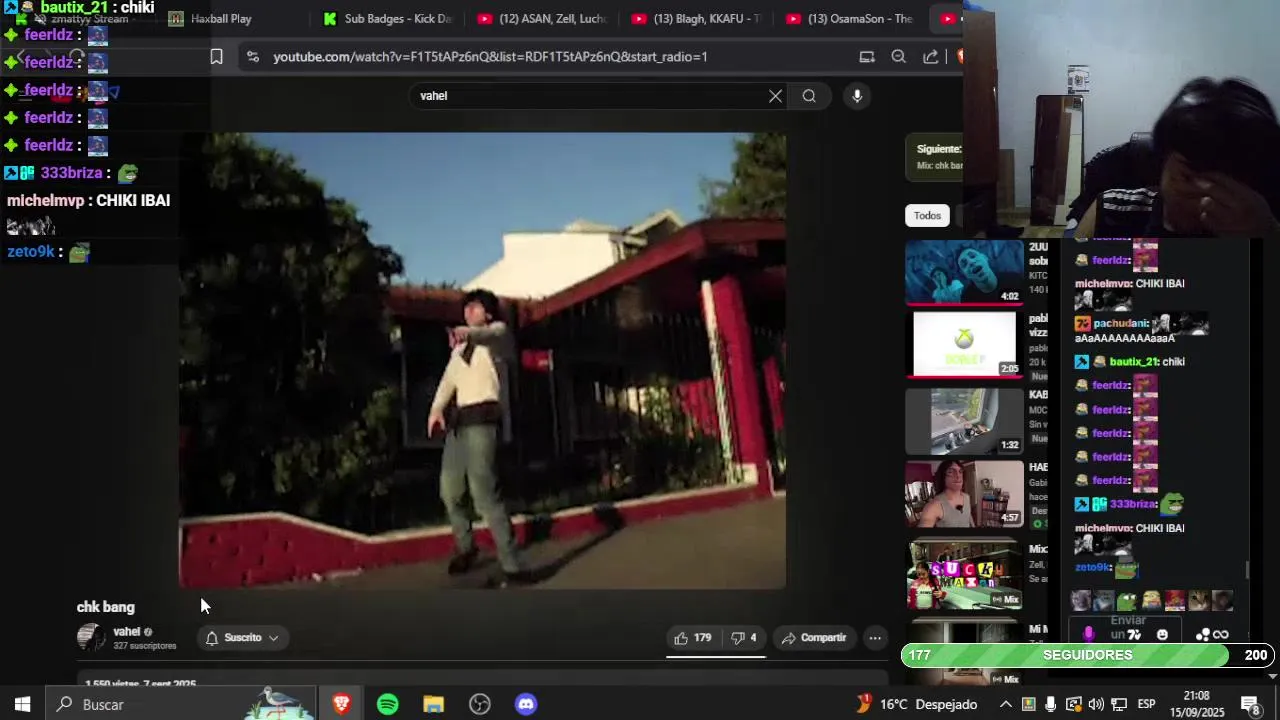Select the Todos filter chip

point(927,216)
